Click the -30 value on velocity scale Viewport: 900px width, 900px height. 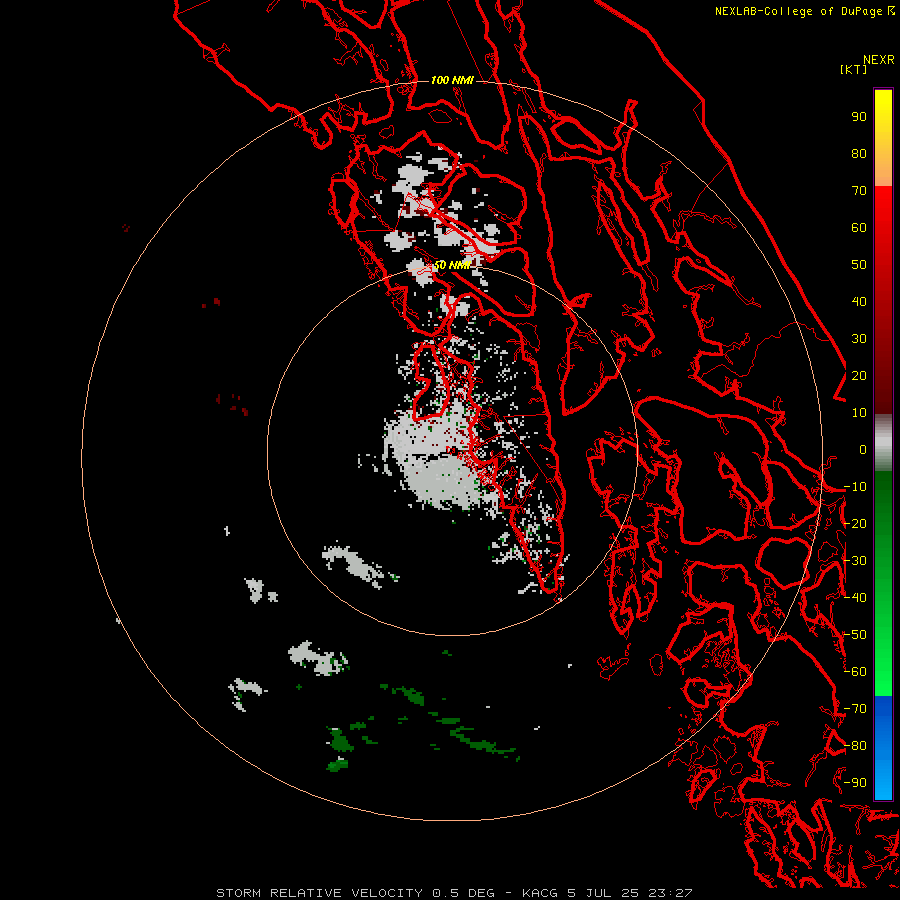[x=855, y=561]
